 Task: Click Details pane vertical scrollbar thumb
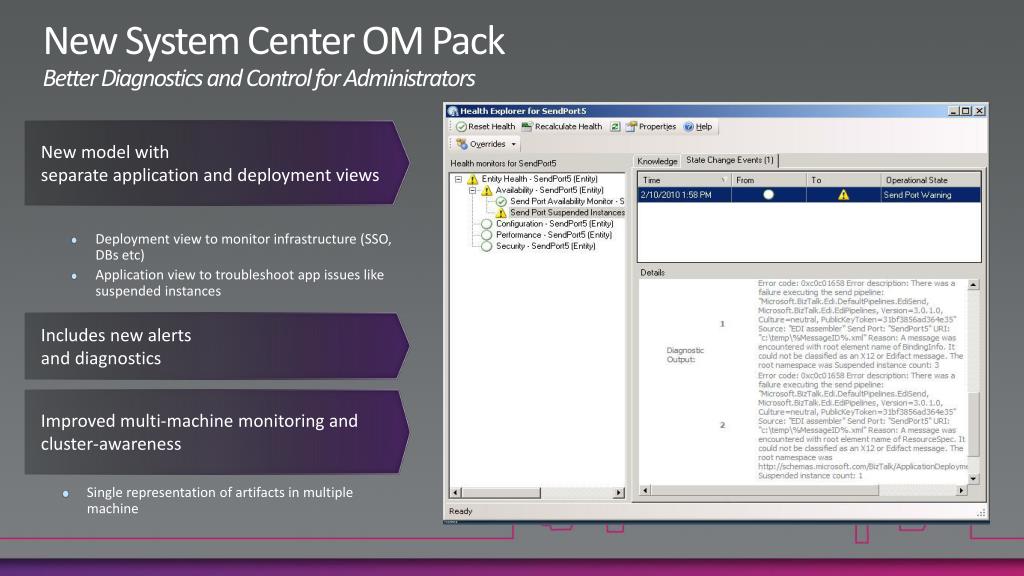coord(974,424)
